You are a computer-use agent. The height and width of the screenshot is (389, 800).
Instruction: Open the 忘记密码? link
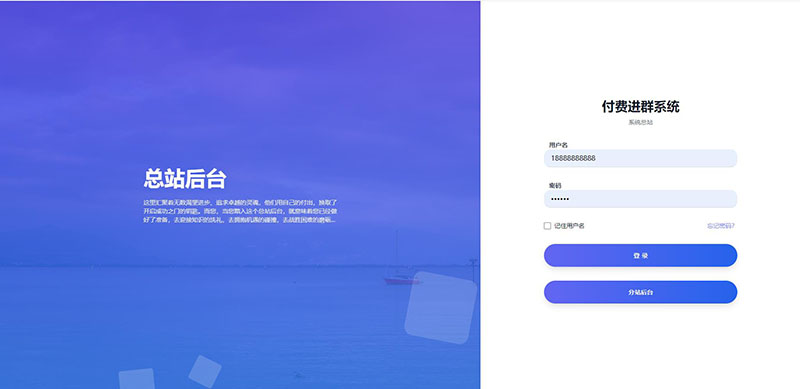720,226
